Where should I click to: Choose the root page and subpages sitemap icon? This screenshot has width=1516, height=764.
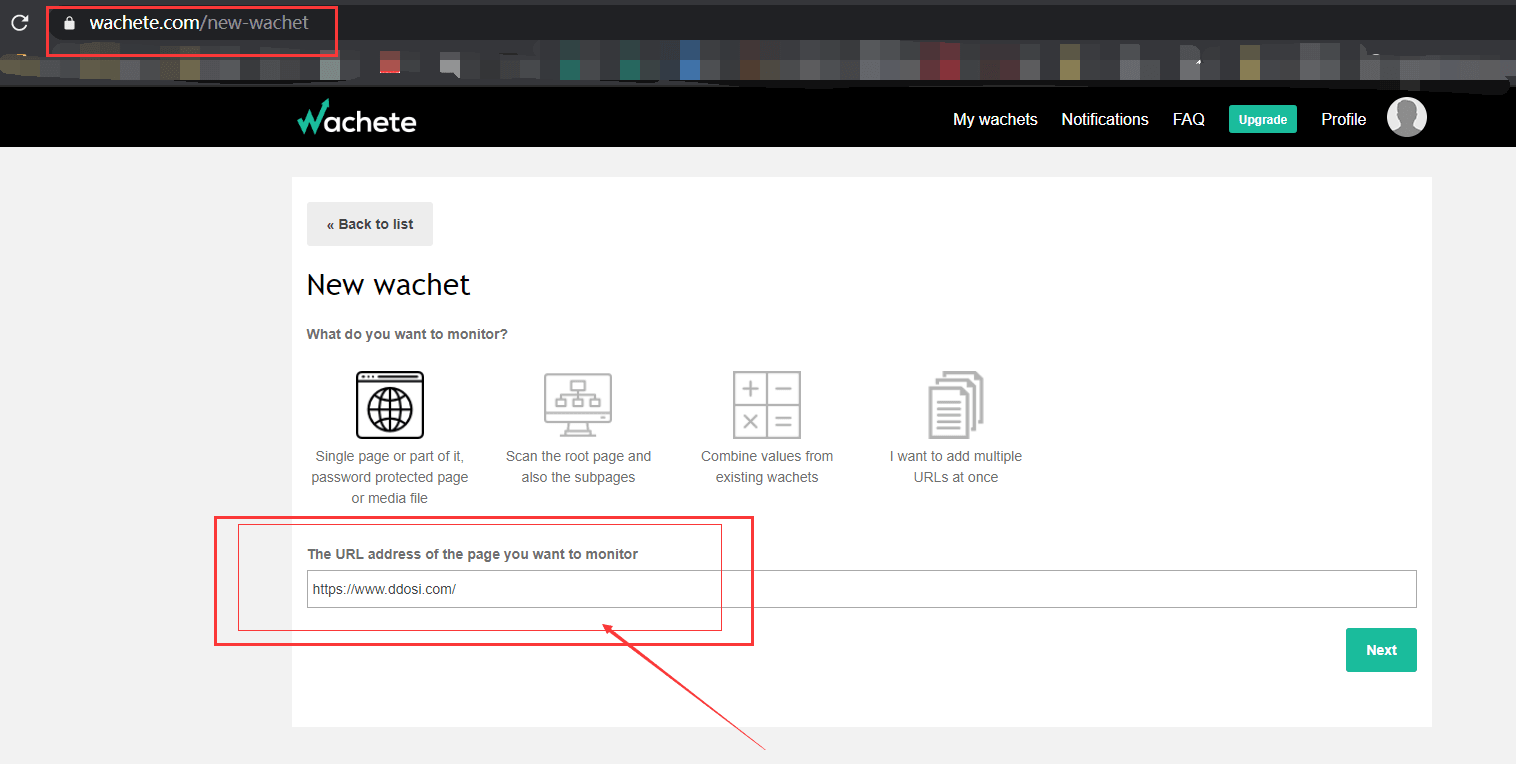coord(578,405)
